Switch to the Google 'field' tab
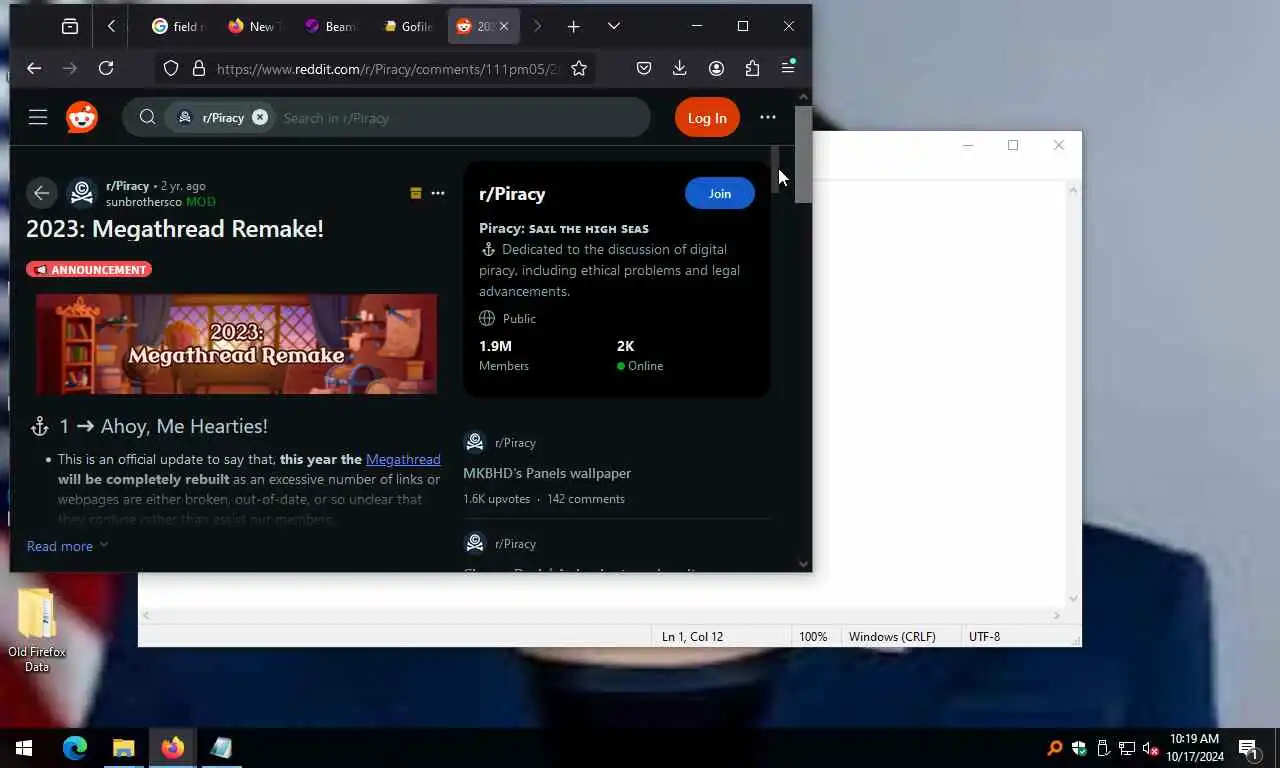The width and height of the screenshot is (1280, 768). tap(178, 27)
